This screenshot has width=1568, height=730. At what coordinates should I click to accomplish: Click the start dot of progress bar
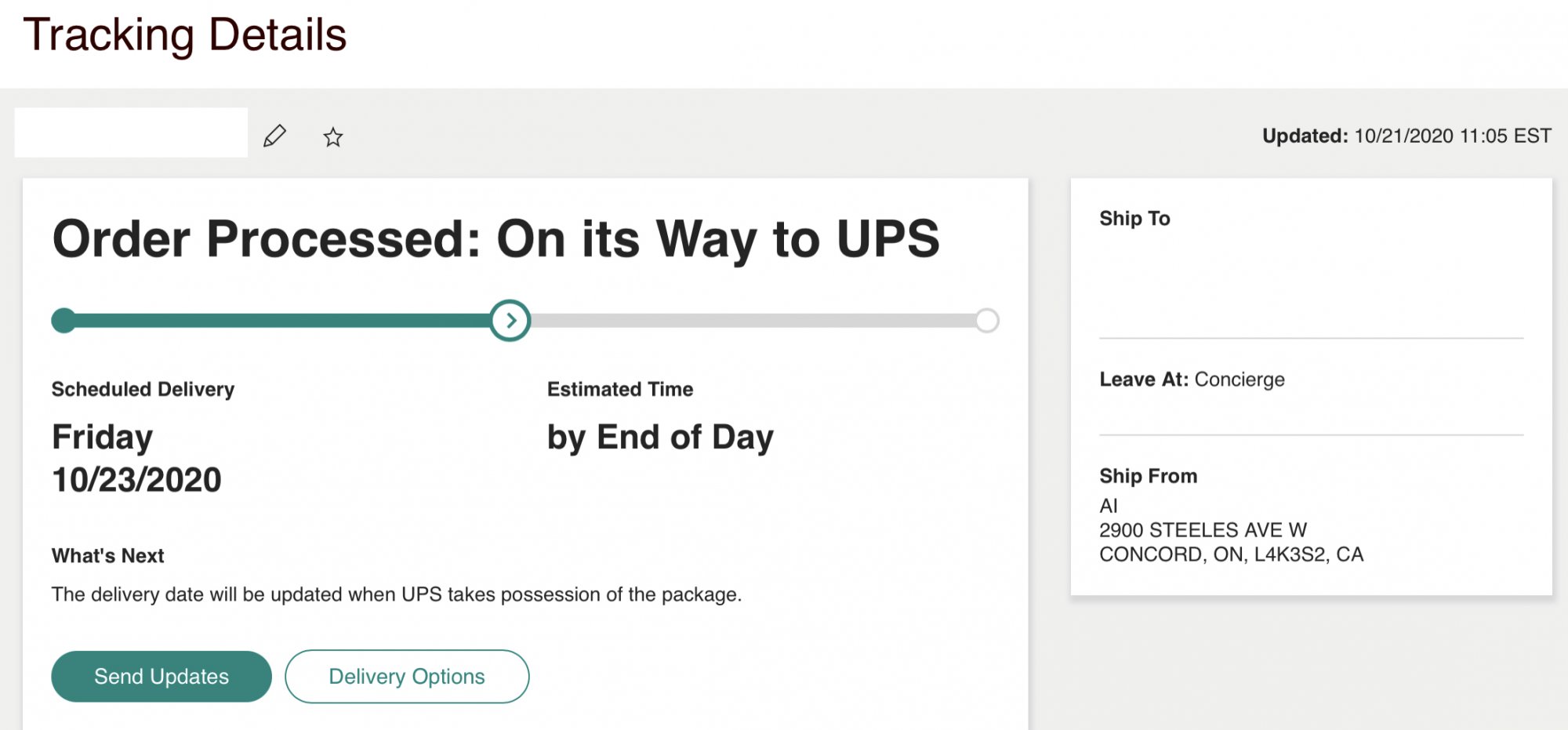[64, 320]
